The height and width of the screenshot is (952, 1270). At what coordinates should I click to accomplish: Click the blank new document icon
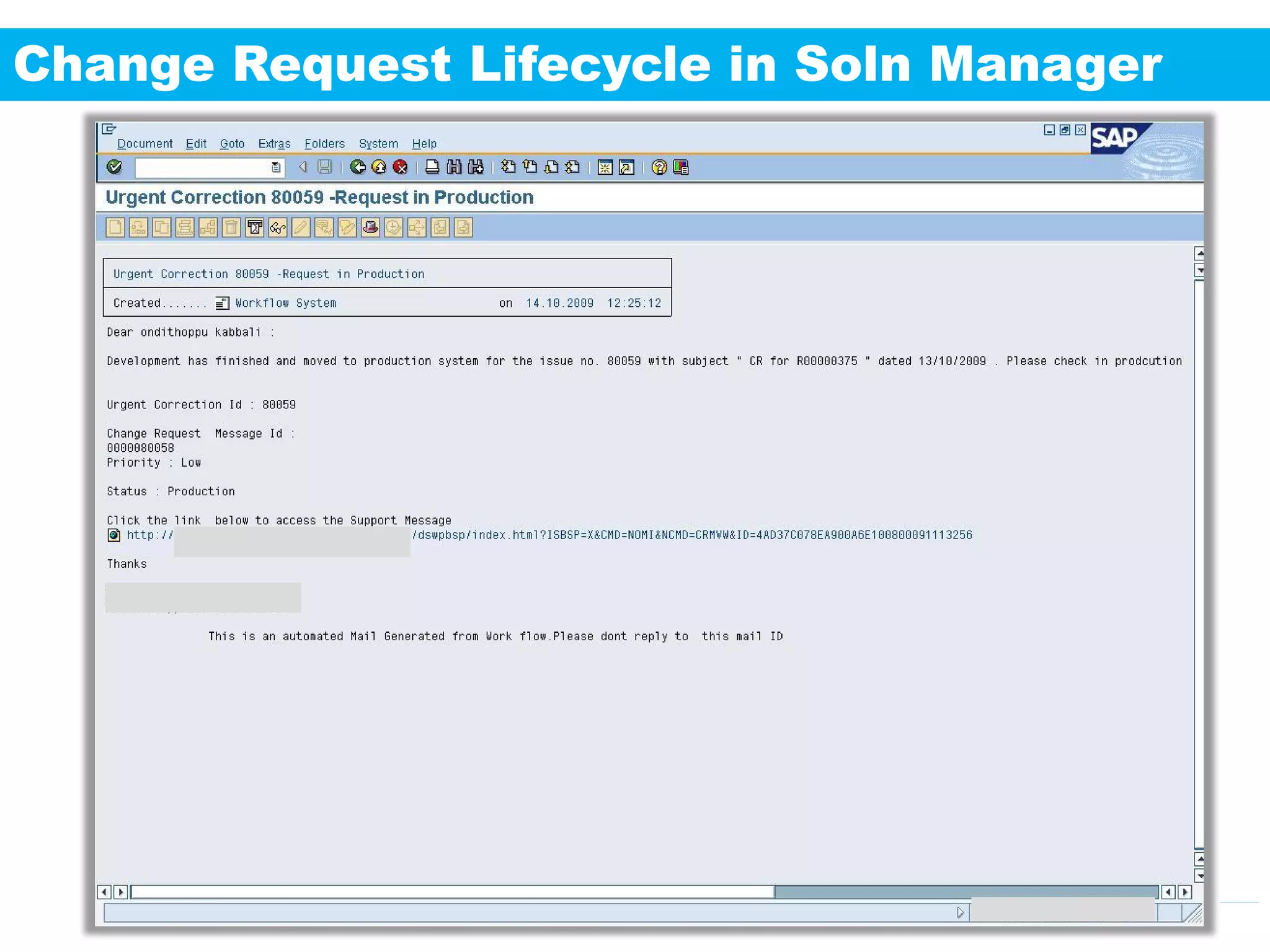115,227
